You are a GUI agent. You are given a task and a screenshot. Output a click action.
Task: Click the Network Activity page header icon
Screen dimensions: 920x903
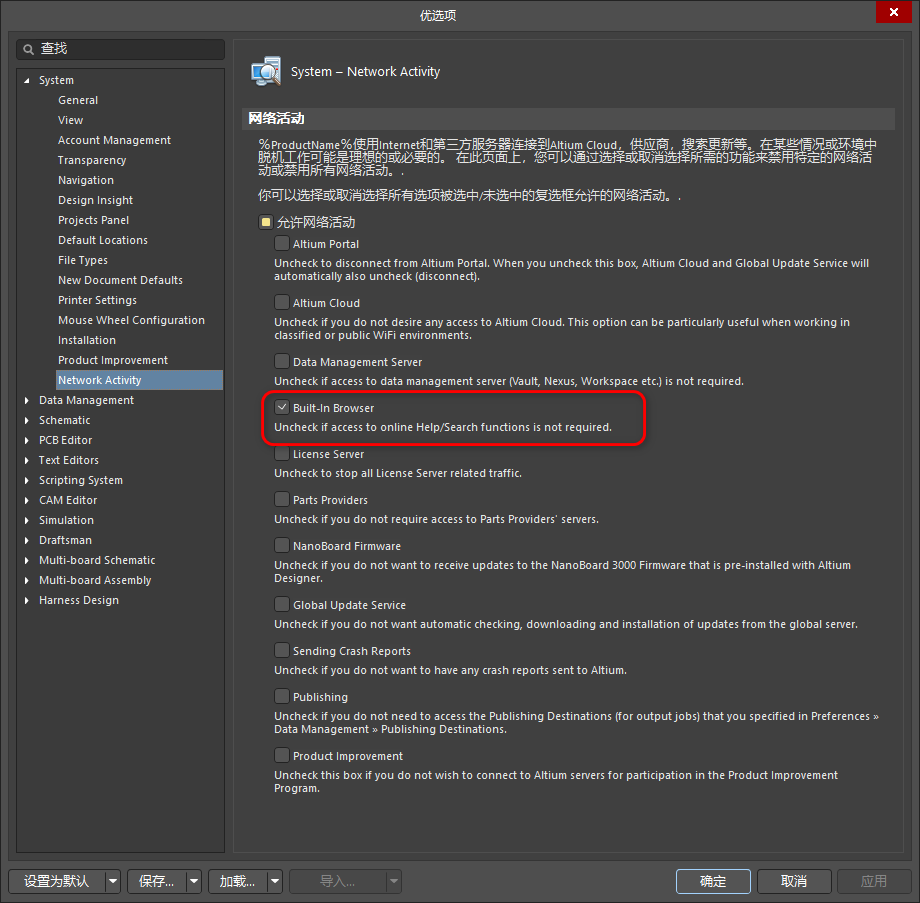pyautogui.click(x=266, y=72)
